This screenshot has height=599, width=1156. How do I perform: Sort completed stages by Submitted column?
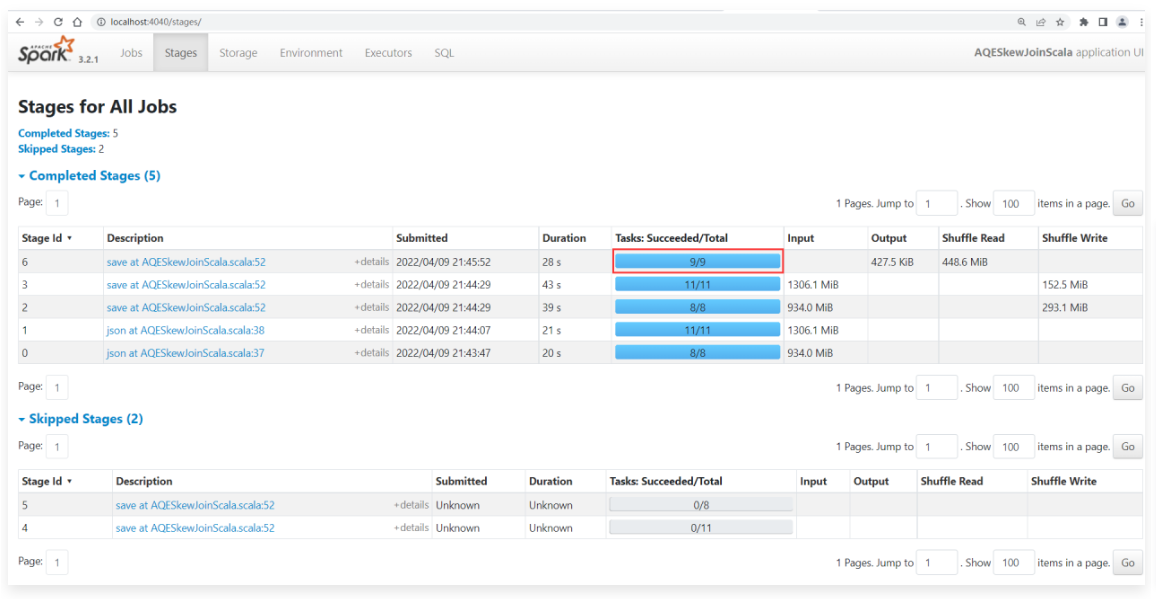[422, 238]
